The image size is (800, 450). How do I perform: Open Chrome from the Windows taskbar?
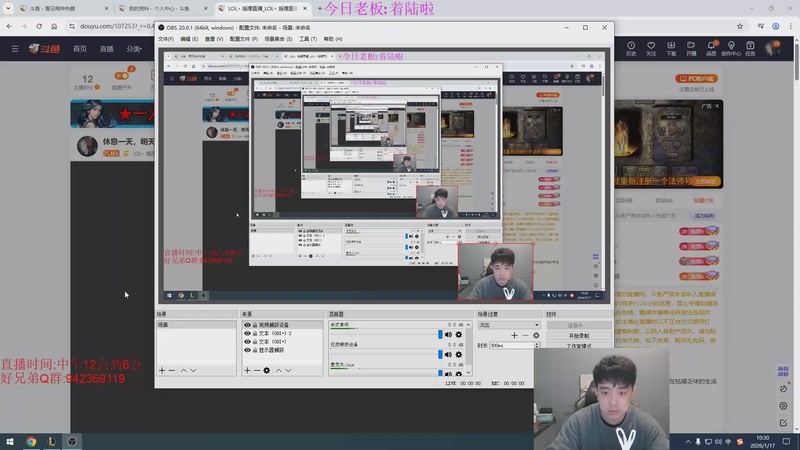point(31,441)
